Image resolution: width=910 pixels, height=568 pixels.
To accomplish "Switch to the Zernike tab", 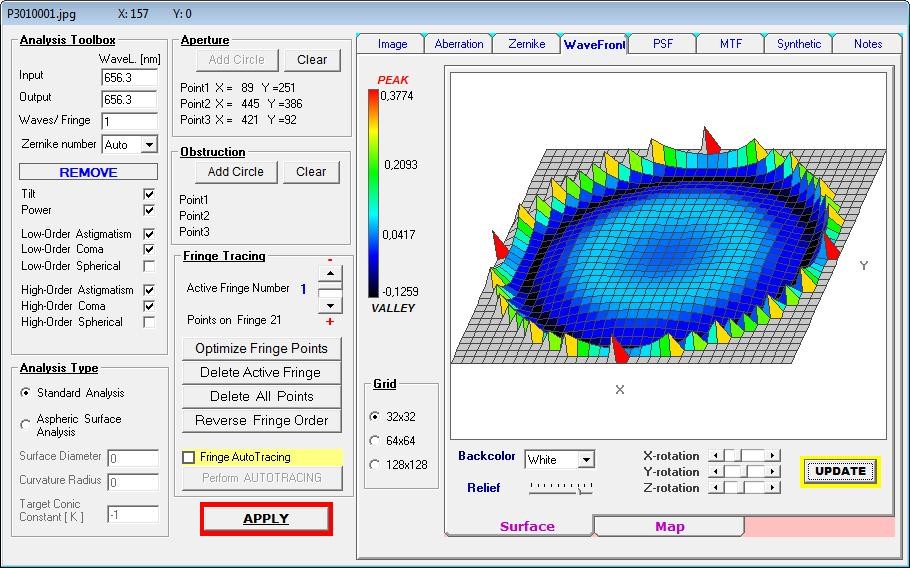I will (x=526, y=44).
